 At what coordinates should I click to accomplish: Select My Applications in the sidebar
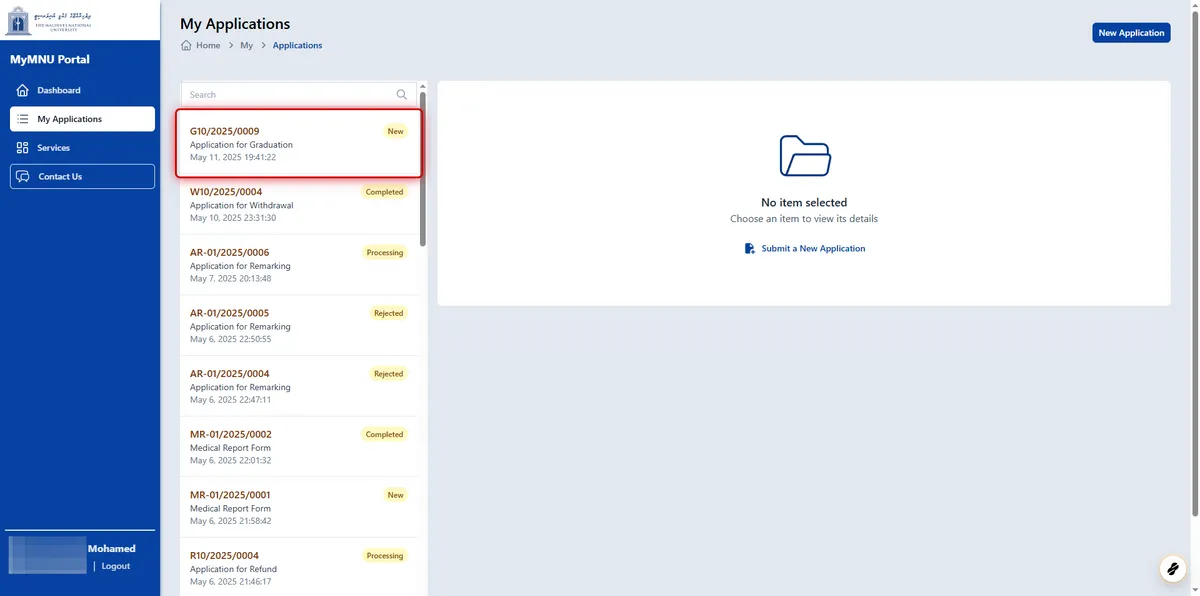coord(82,119)
